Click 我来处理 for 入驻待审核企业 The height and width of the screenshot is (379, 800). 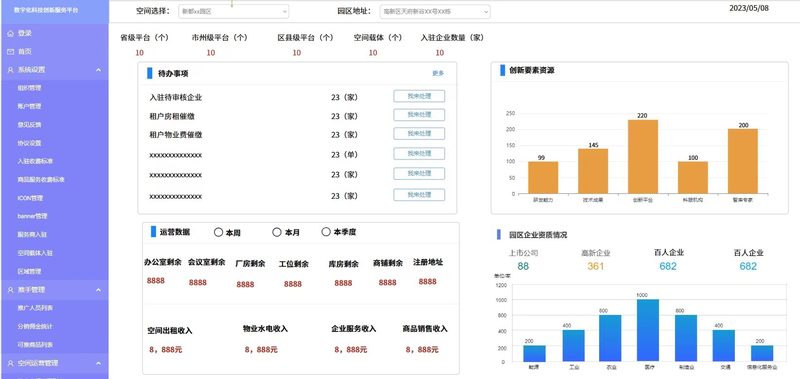tap(419, 96)
